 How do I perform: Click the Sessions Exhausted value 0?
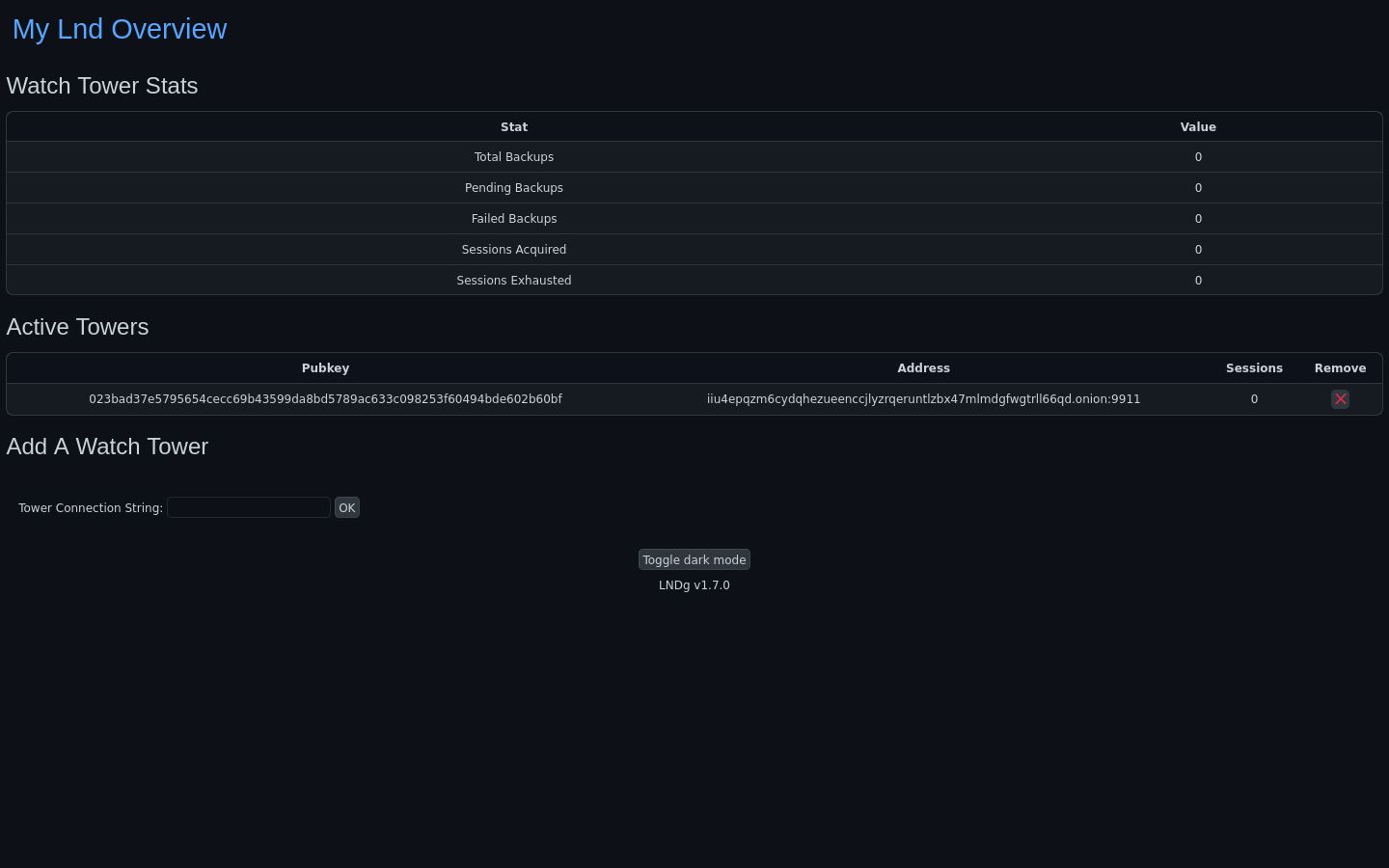pos(1198,281)
